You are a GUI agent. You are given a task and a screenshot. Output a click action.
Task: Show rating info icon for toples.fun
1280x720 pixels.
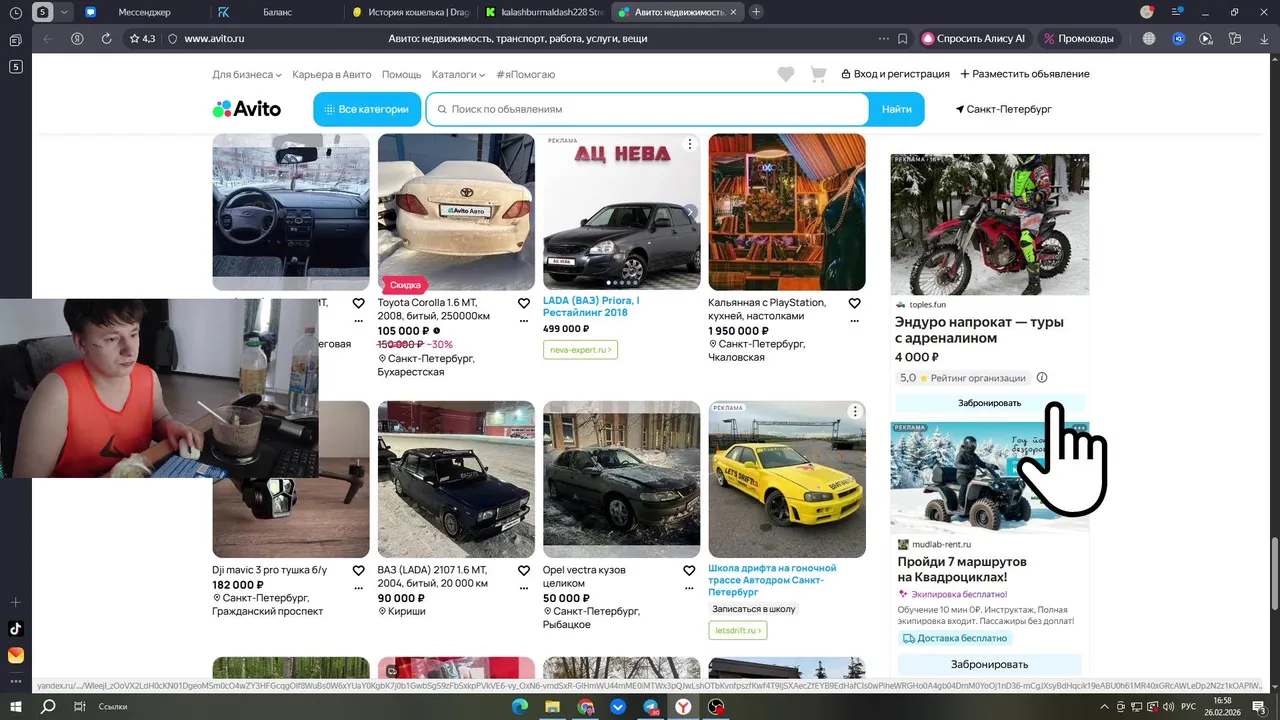tap(1042, 378)
